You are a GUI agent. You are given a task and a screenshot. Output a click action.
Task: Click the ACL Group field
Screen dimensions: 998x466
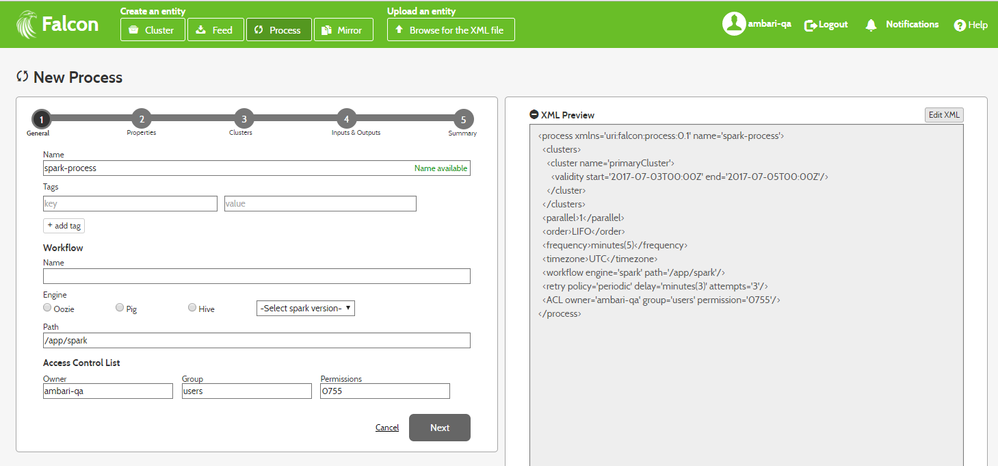tap(246, 391)
